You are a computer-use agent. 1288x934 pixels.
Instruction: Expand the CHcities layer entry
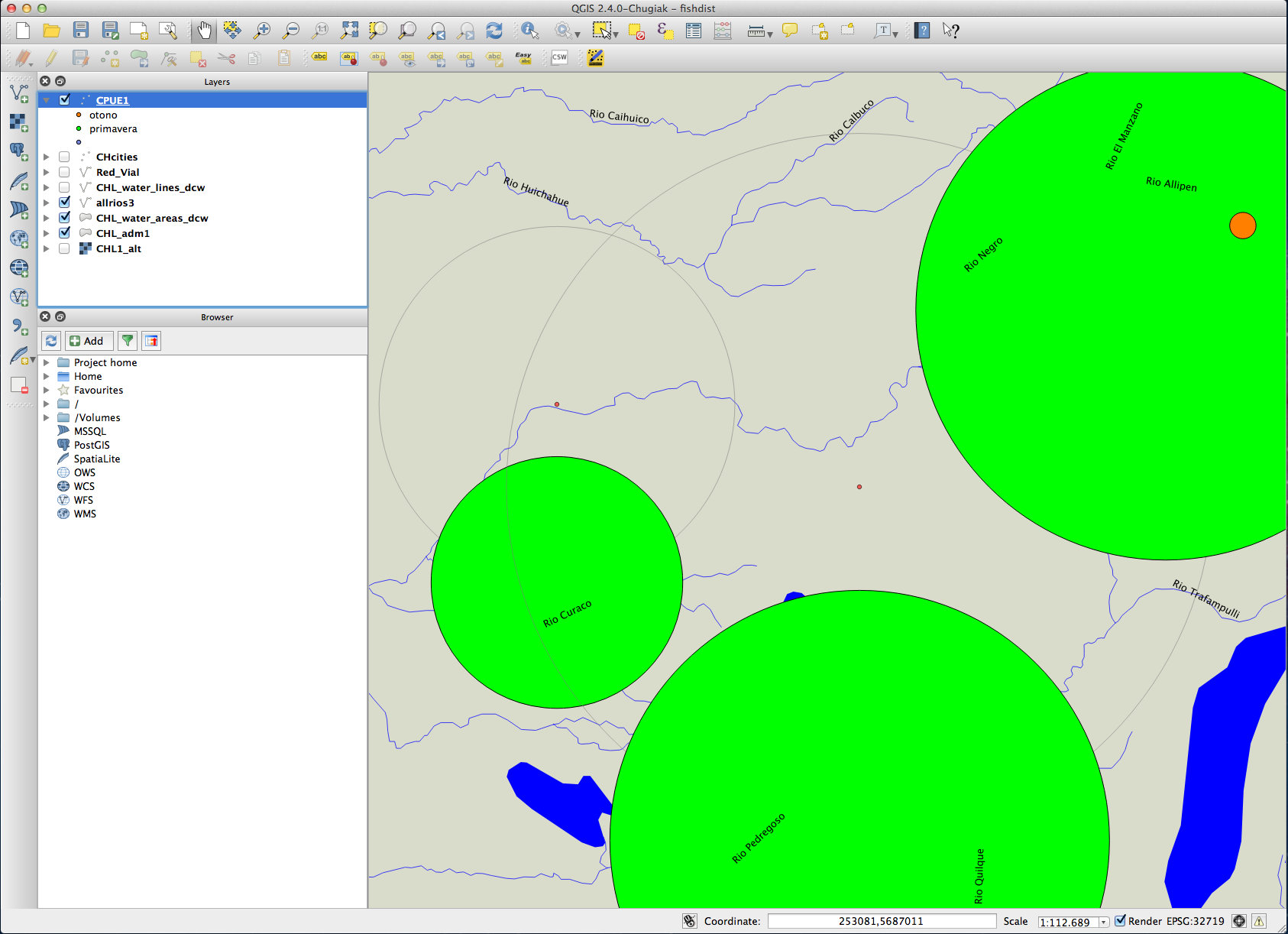click(x=47, y=157)
